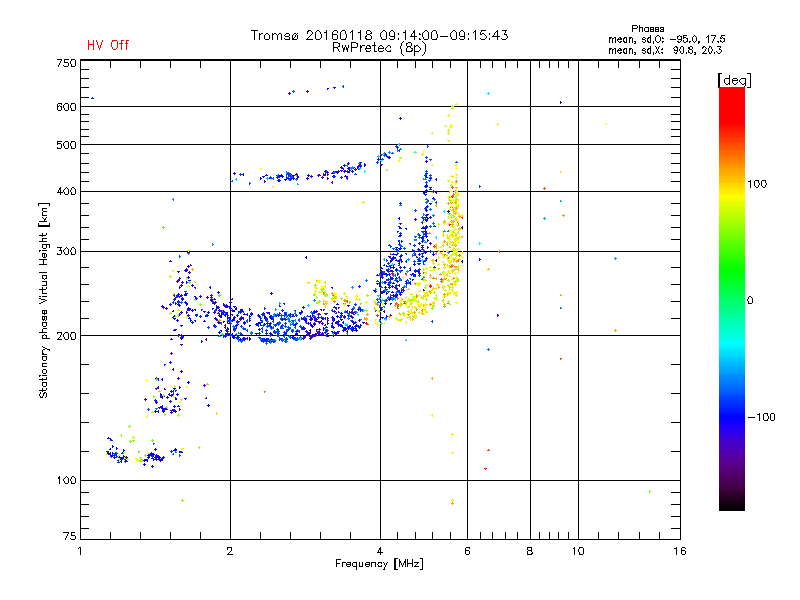
Task: Click the 400 label on the height axis
Action: 66,192
